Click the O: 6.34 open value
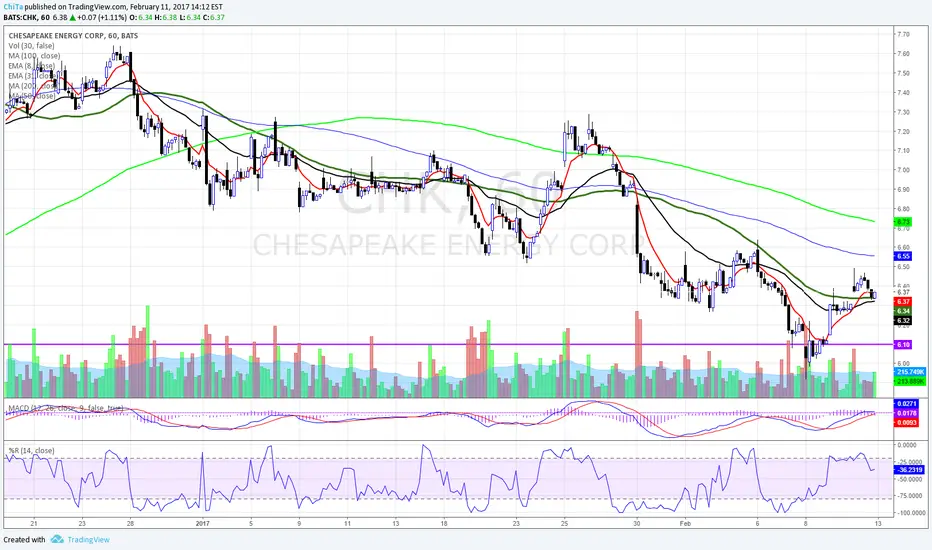 [140, 17]
